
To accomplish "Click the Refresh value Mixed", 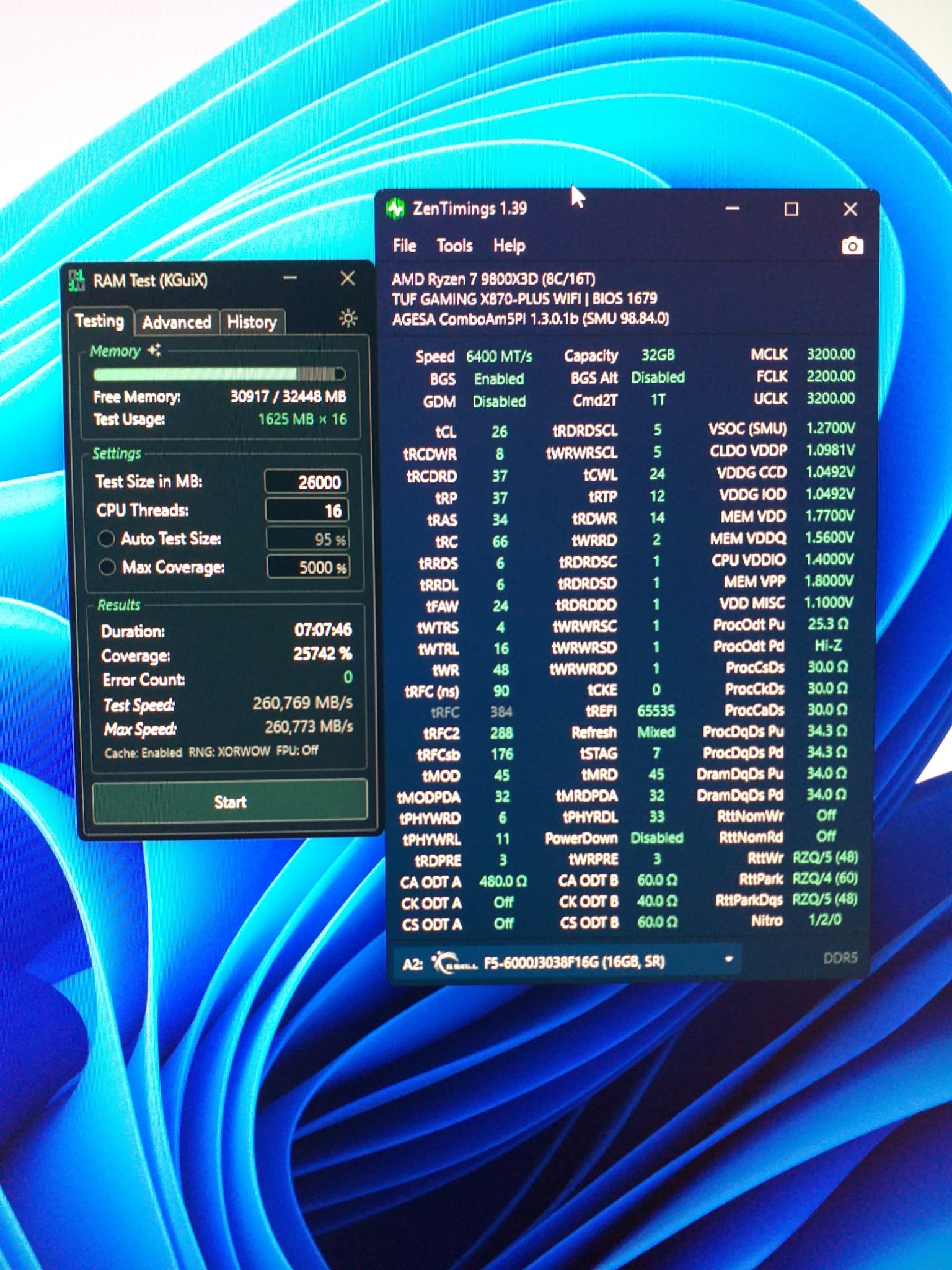I will coord(656,732).
